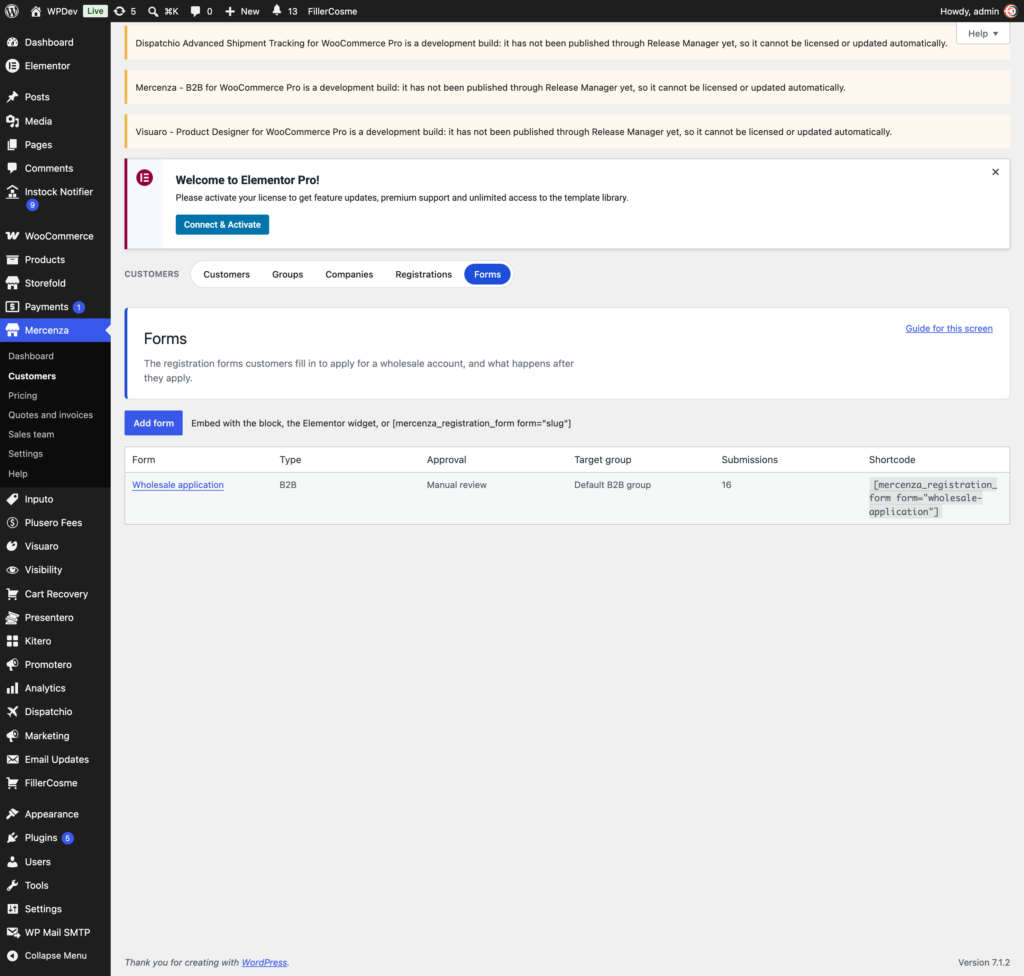The image size is (1024, 976).
Task: Click FillerCosme in the admin bar
Action: point(332,11)
